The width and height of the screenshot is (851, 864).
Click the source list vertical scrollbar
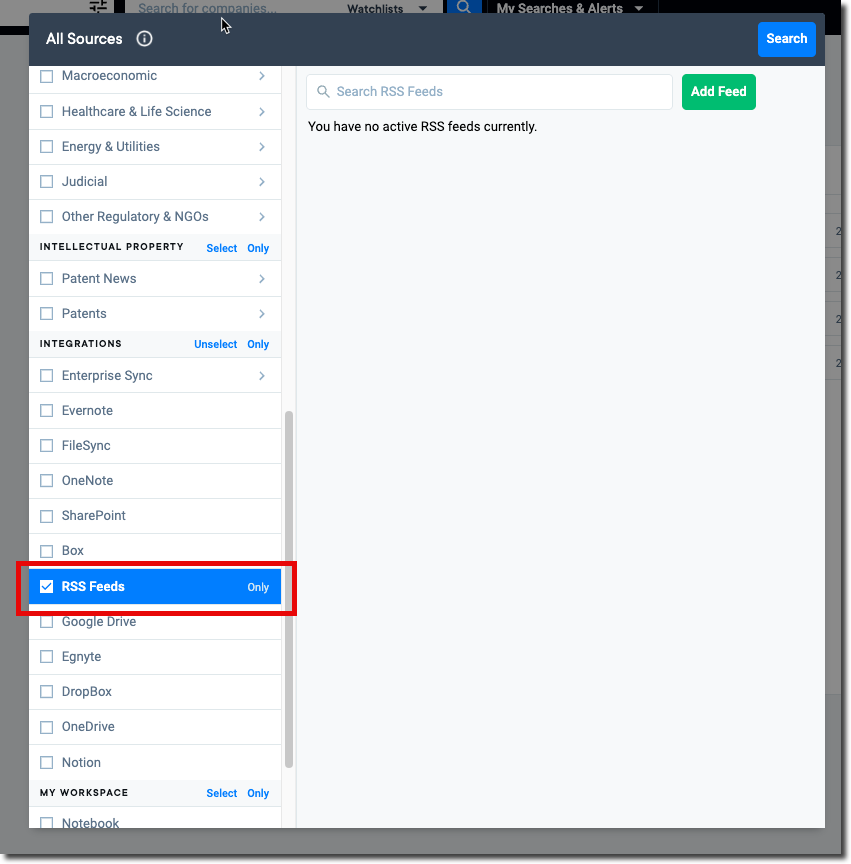tap(289, 588)
